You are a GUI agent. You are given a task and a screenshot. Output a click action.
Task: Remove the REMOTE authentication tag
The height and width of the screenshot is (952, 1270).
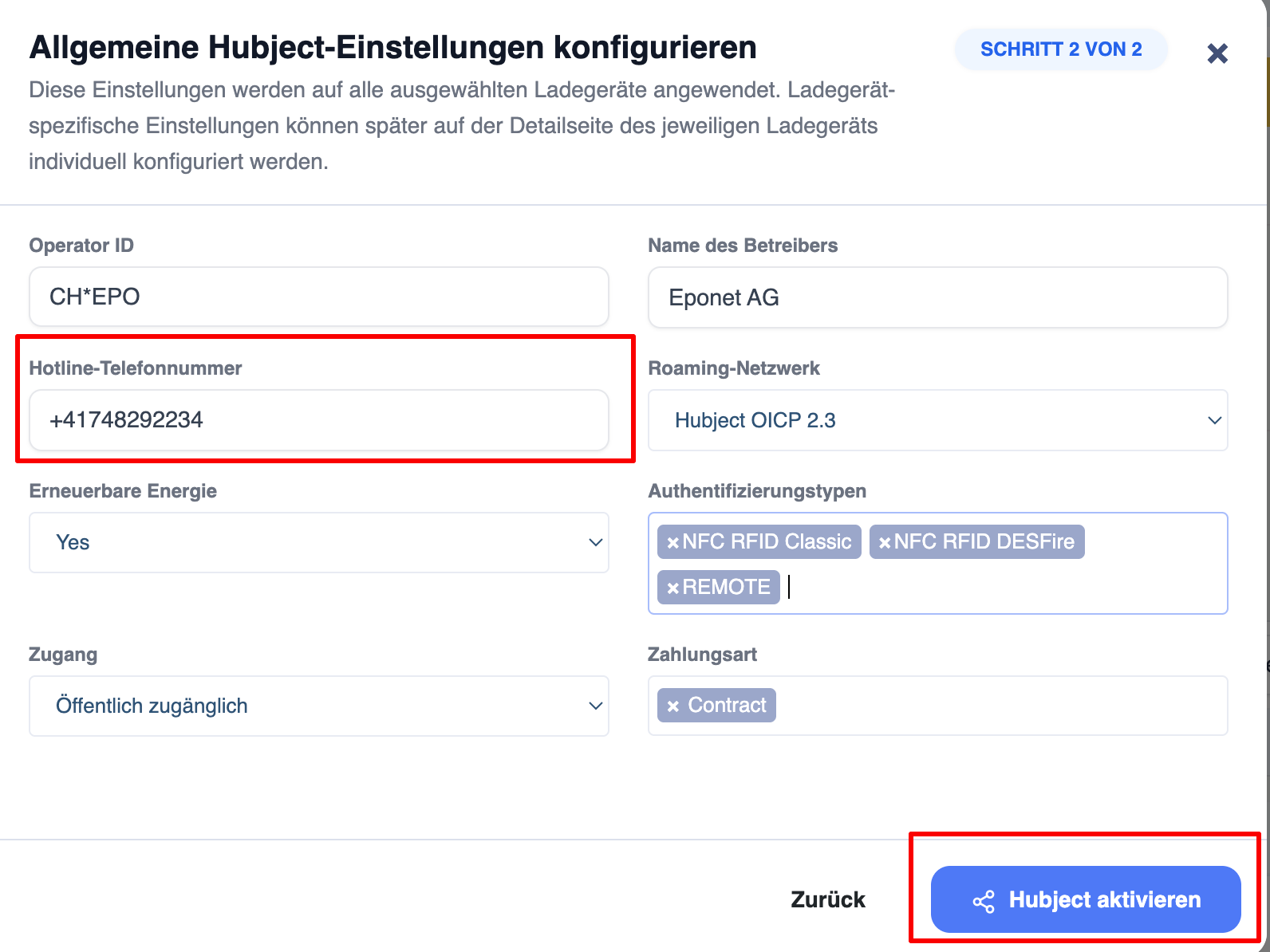click(x=673, y=588)
